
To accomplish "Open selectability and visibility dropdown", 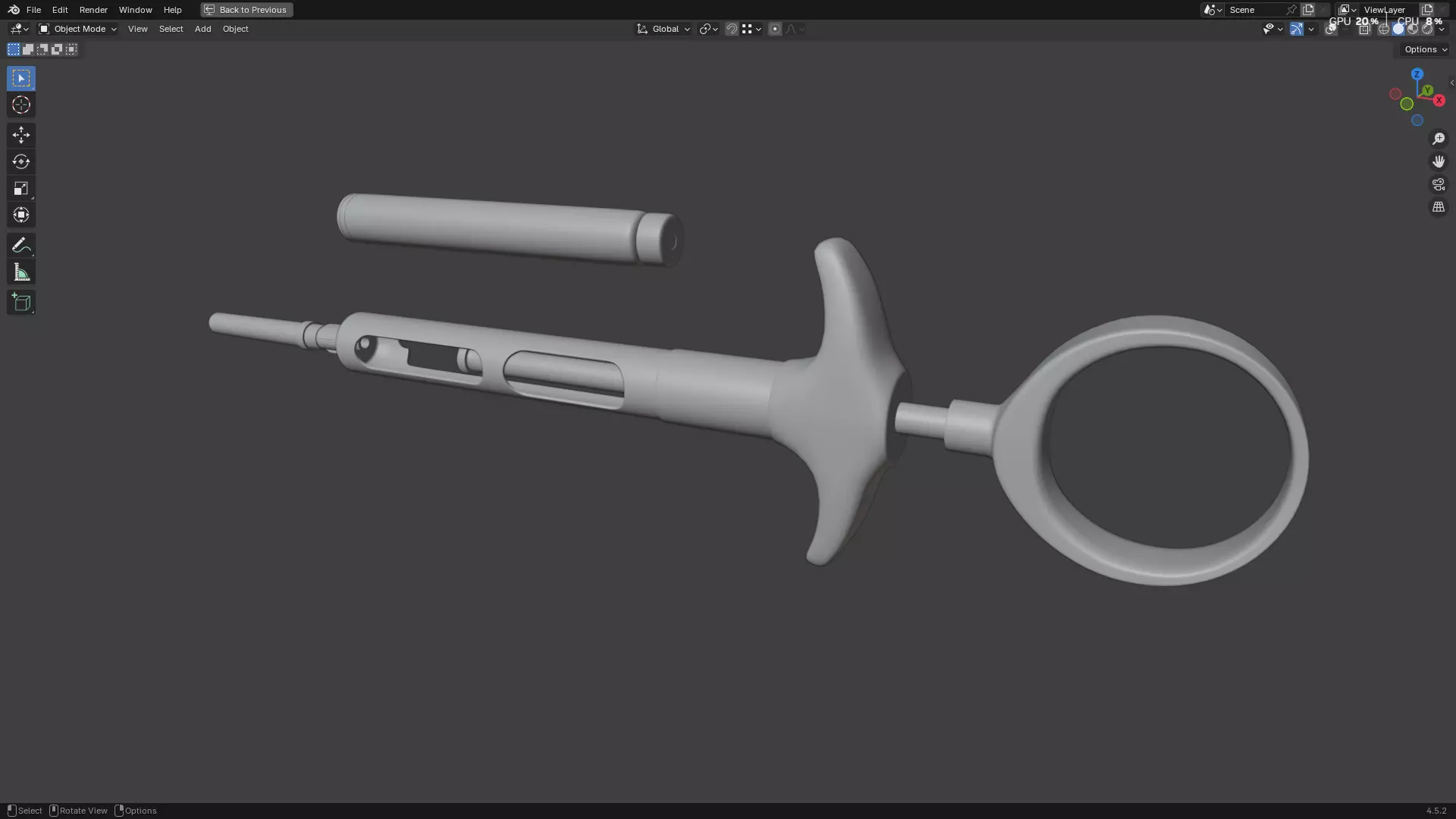I will [1272, 29].
